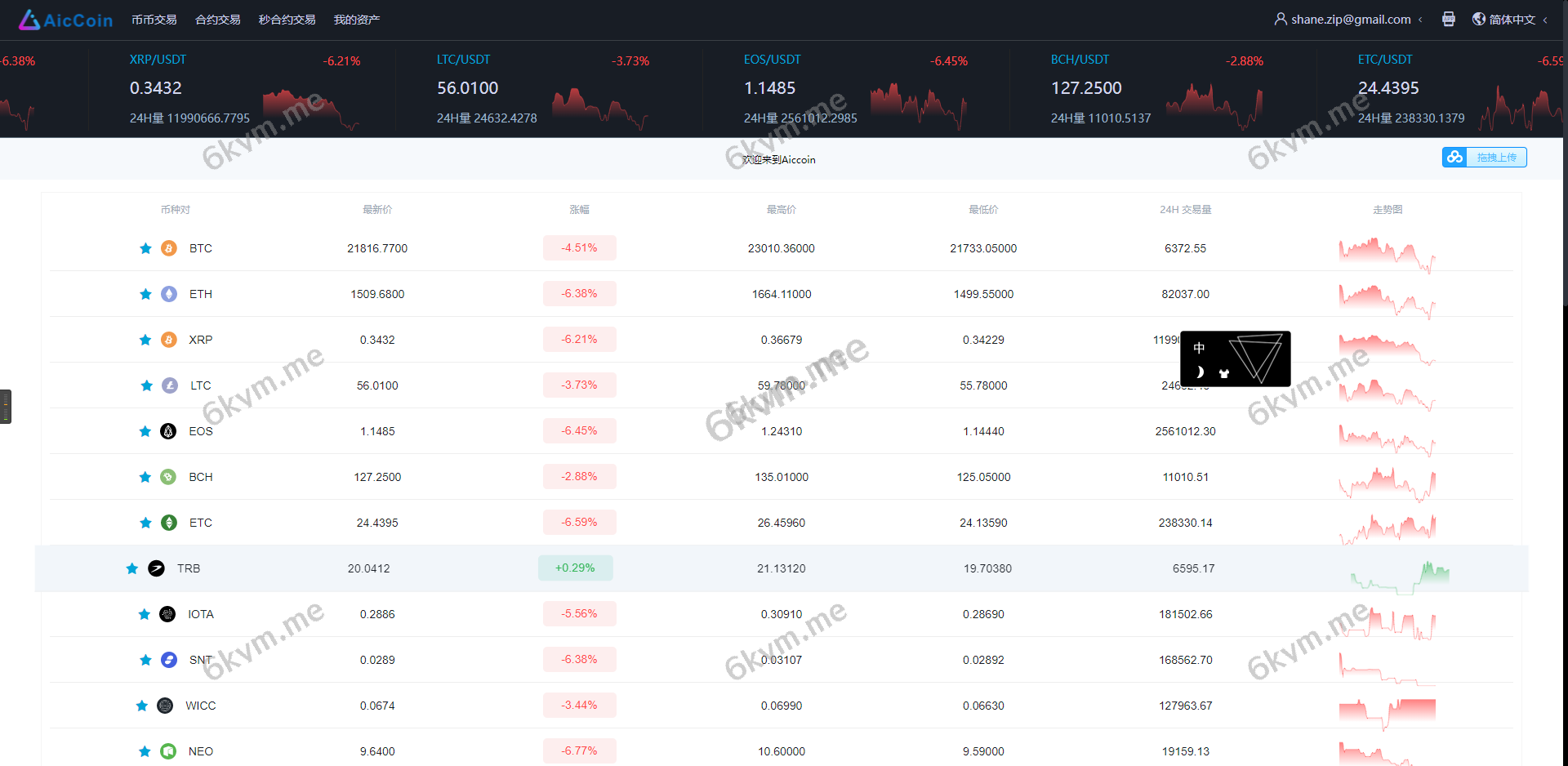Unfavorite the TRB row star
The height and width of the screenshot is (766, 1568).
[131, 568]
